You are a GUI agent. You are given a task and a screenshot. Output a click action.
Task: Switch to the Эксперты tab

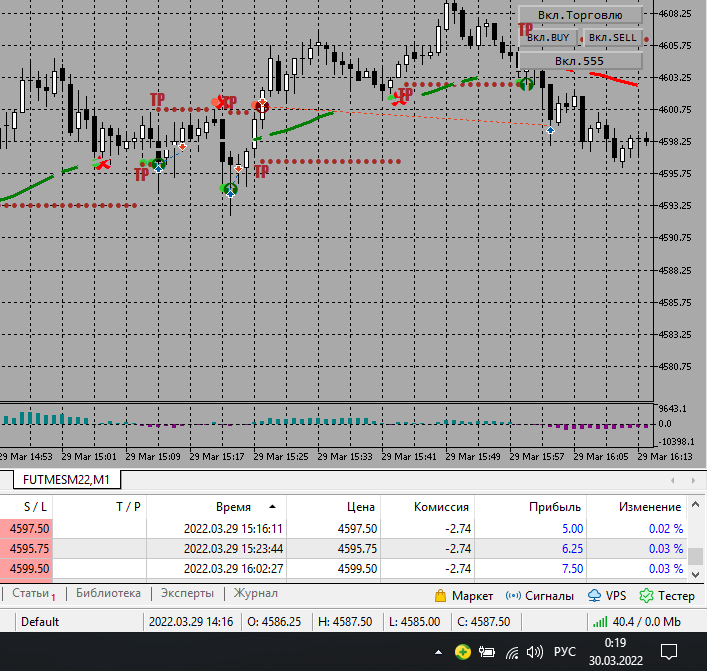(187, 593)
